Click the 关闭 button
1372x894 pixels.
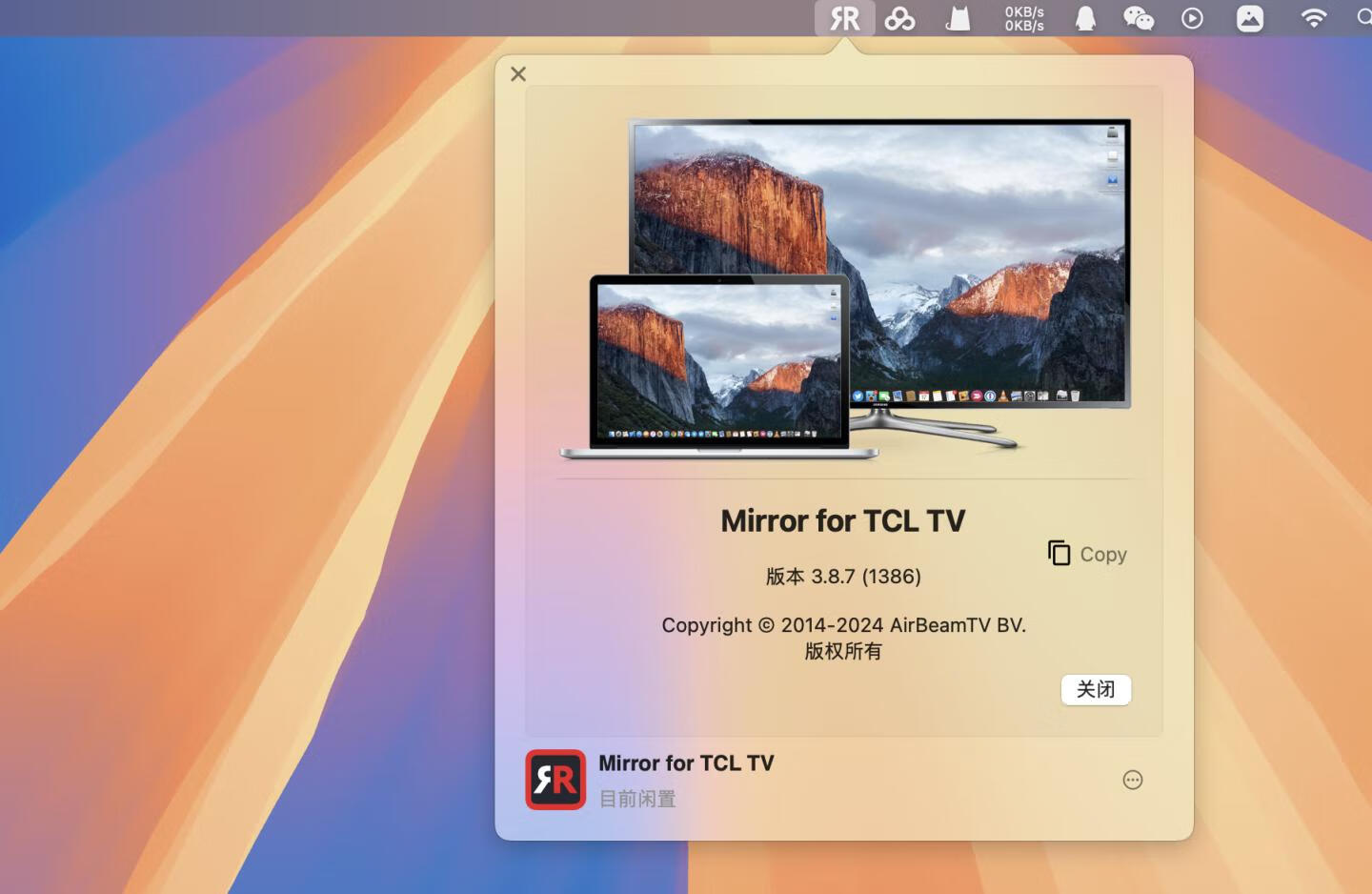coord(1096,689)
